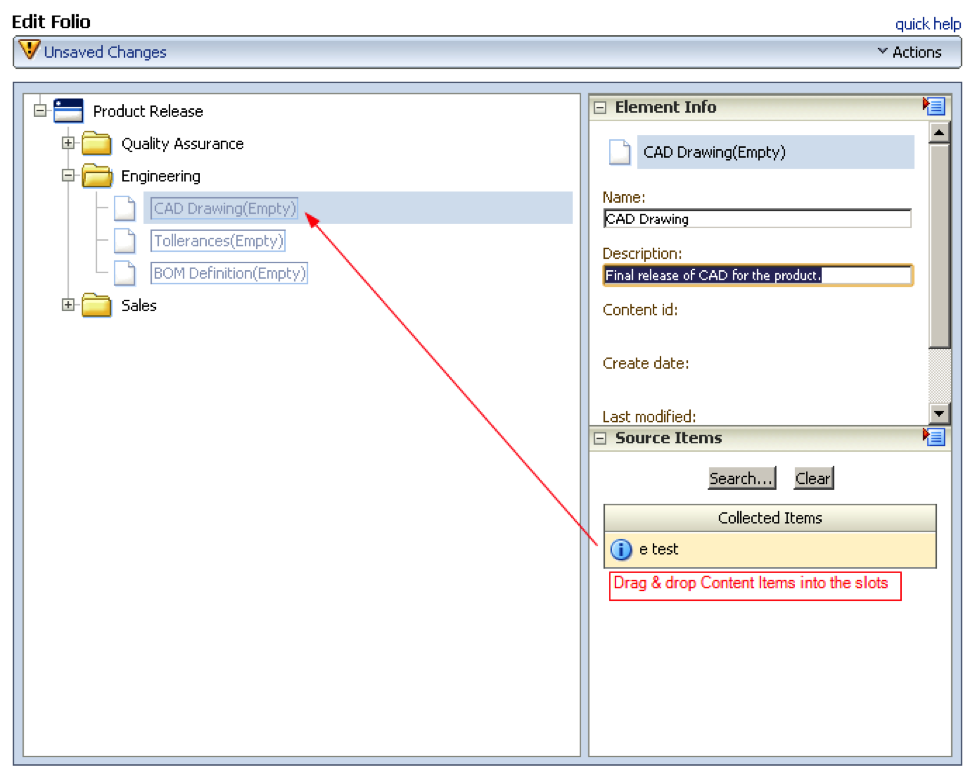Collapse the Engineering folder node

pyautogui.click(x=68, y=175)
